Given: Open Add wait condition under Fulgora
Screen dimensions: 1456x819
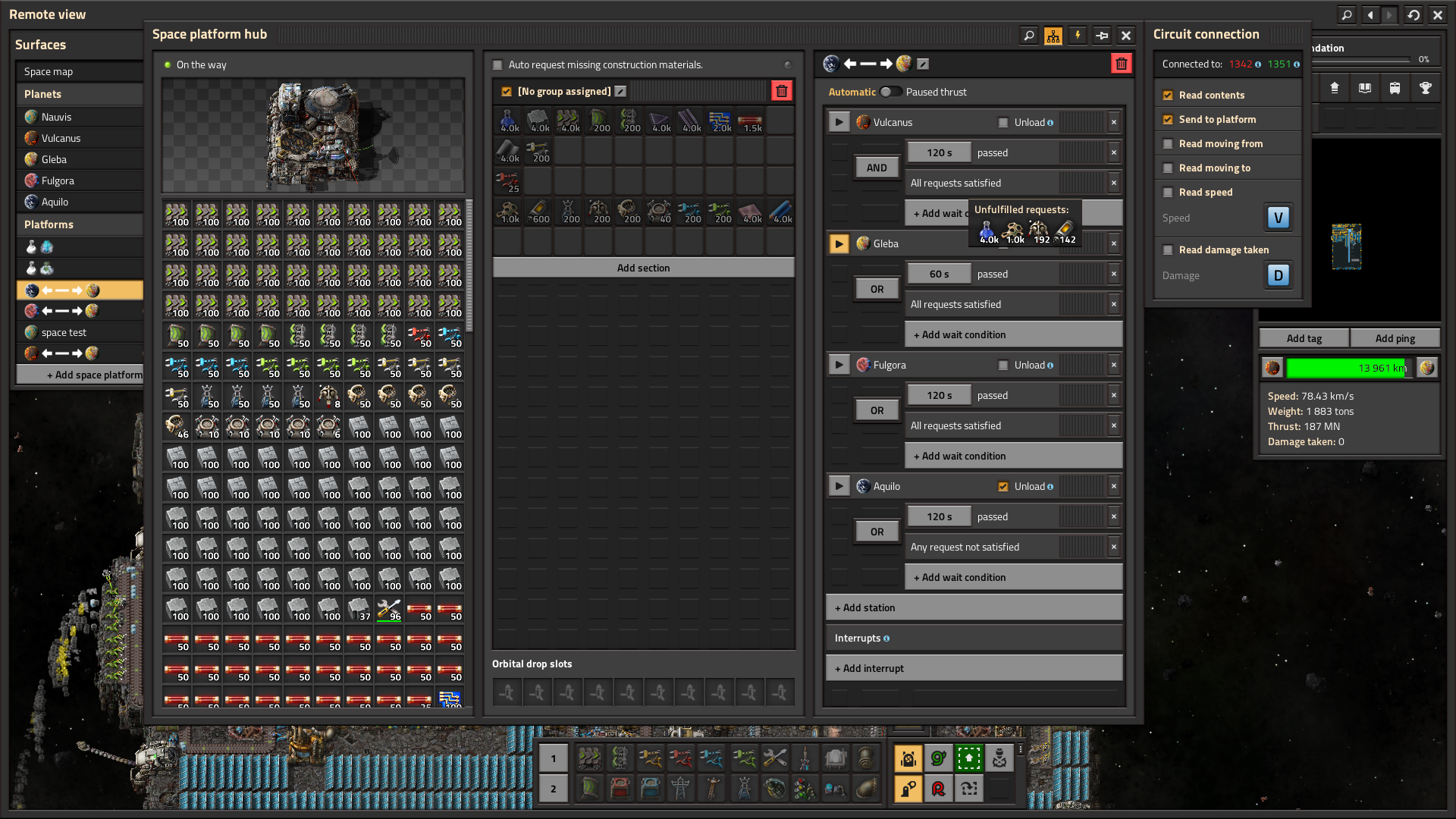Looking at the screenshot, I should pyautogui.click(x=1013, y=456).
